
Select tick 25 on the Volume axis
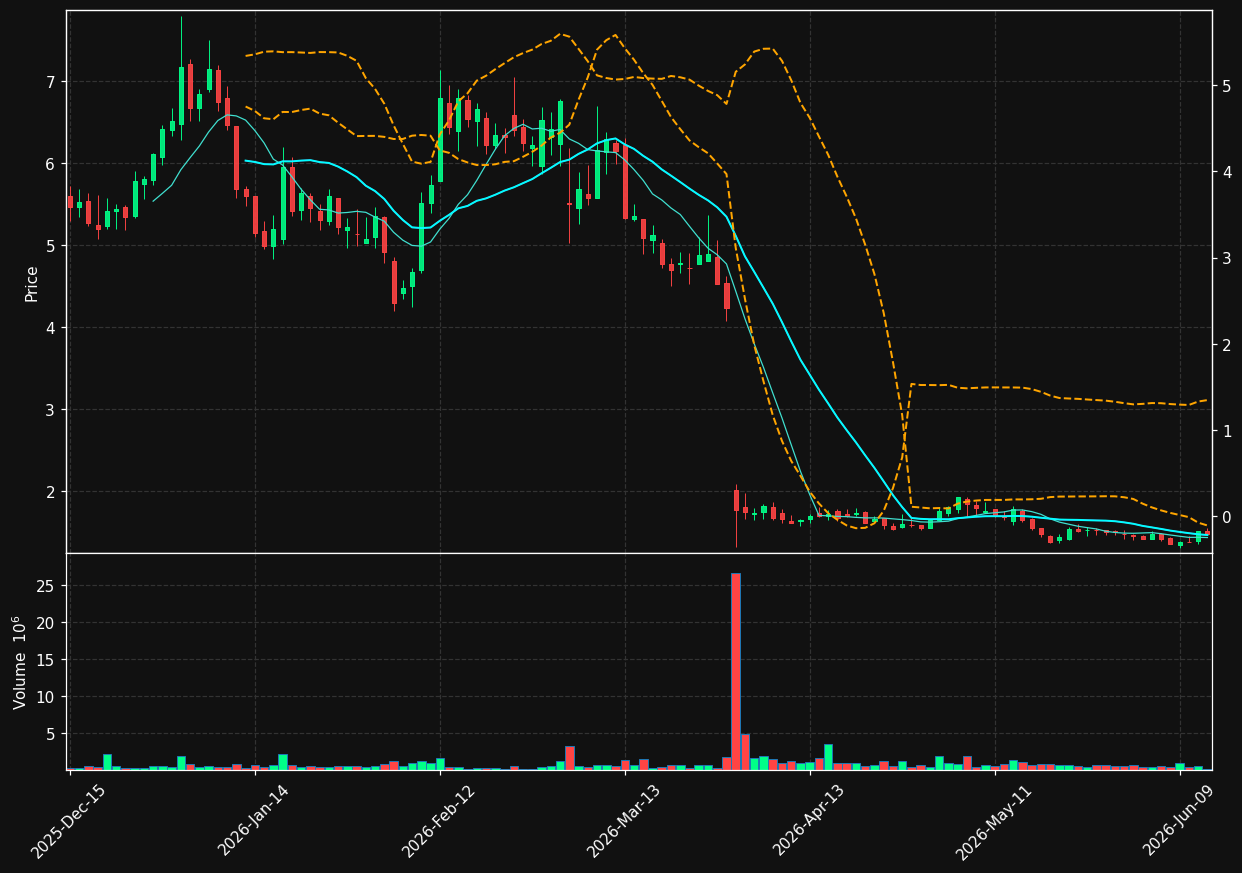point(47,586)
